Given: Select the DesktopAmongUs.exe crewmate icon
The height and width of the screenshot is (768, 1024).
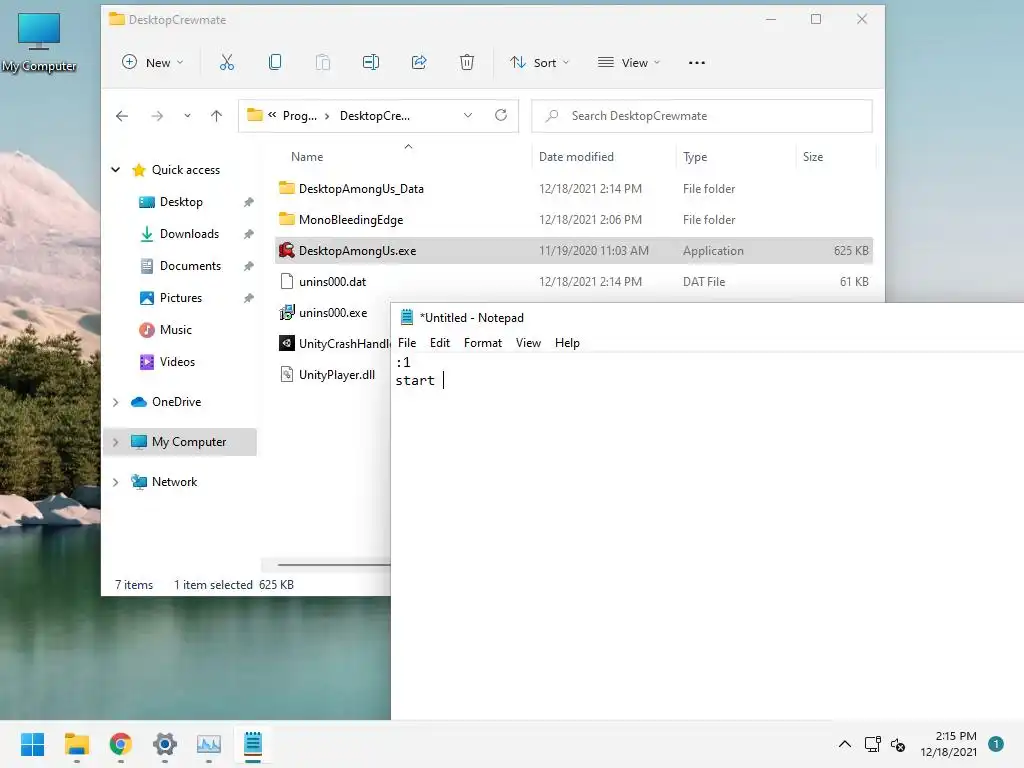Looking at the screenshot, I should (287, 250).
